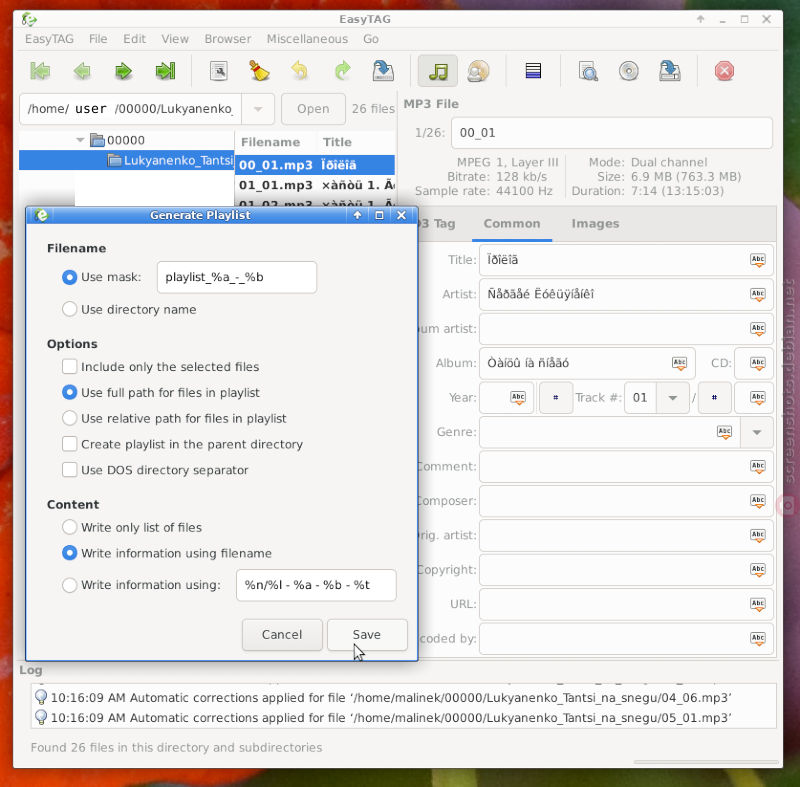The height and width of the screenshot is (787, 800).
Task: Save files with the toolbar save icon
Action: coord(383,71)
